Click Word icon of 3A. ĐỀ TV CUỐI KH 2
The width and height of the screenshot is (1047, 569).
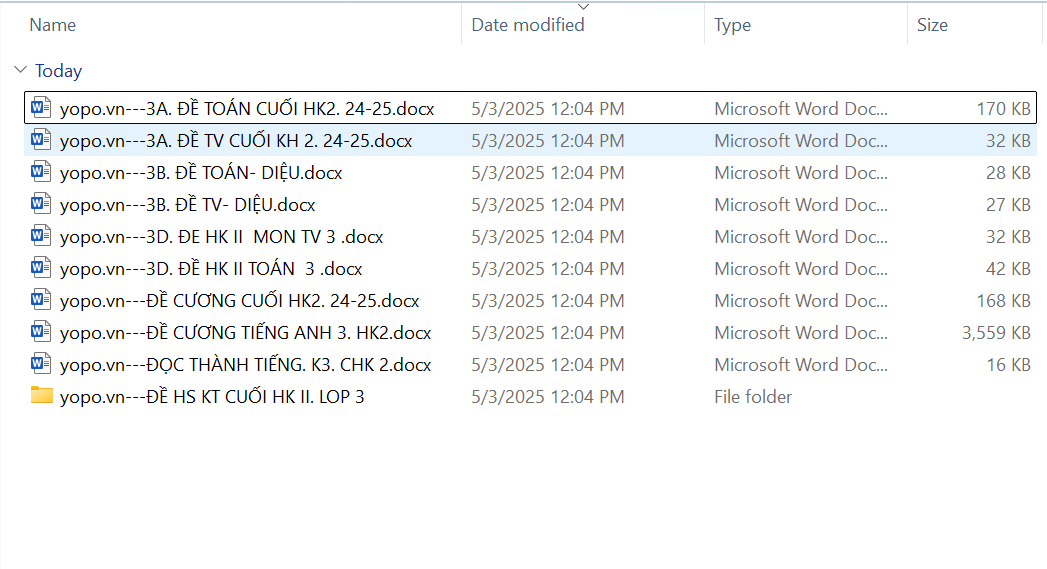click(41, 140)
